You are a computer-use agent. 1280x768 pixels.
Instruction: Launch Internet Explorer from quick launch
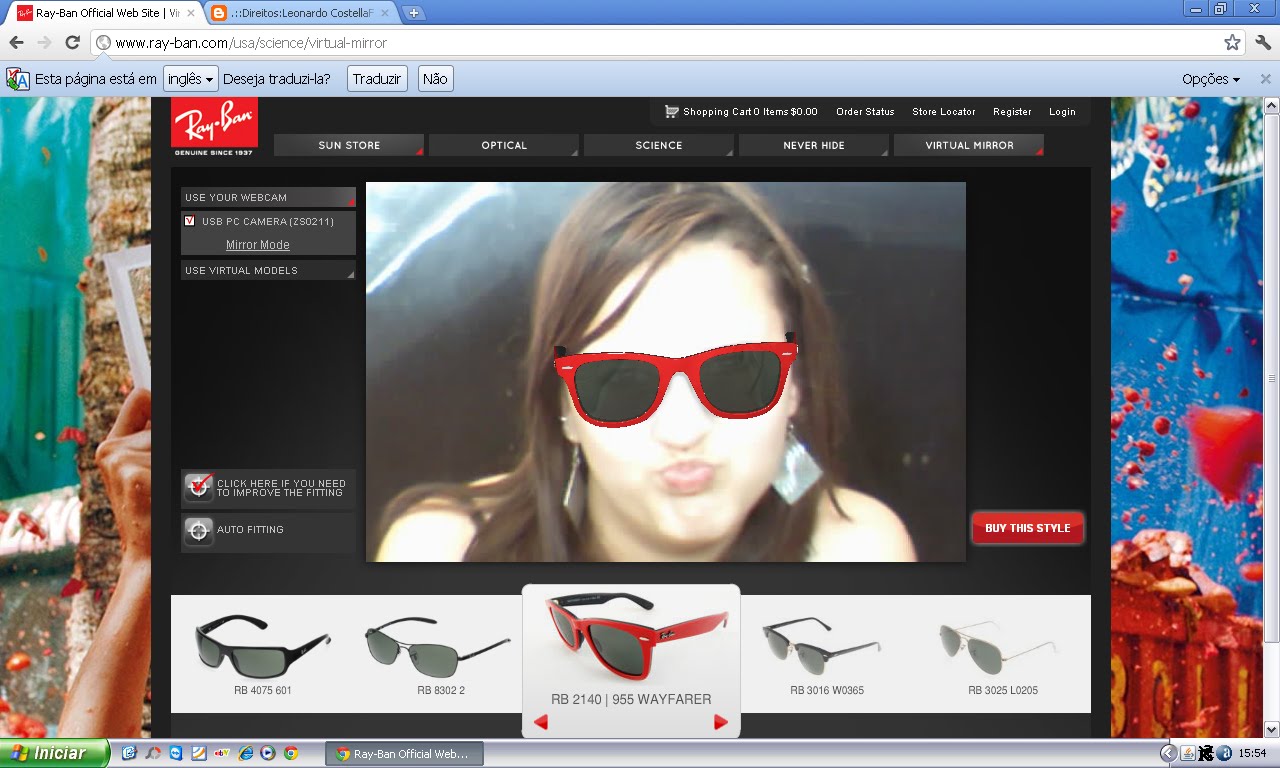(x=245, y=753)
